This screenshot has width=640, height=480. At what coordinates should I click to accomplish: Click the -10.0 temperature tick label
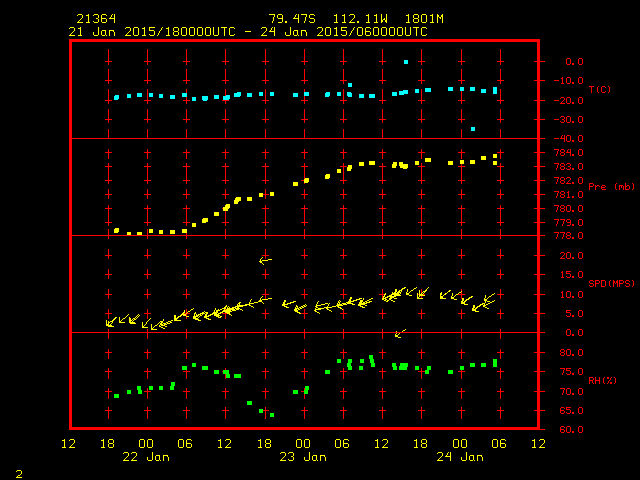569,80
